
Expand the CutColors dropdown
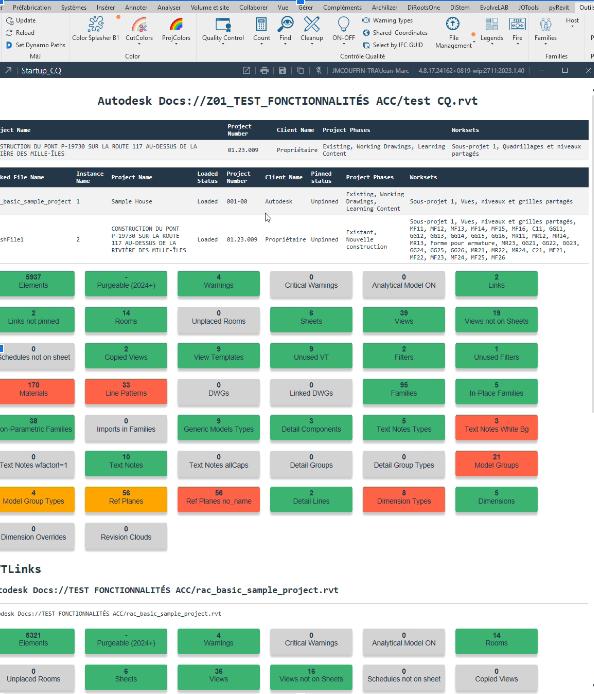coord(139,44)
